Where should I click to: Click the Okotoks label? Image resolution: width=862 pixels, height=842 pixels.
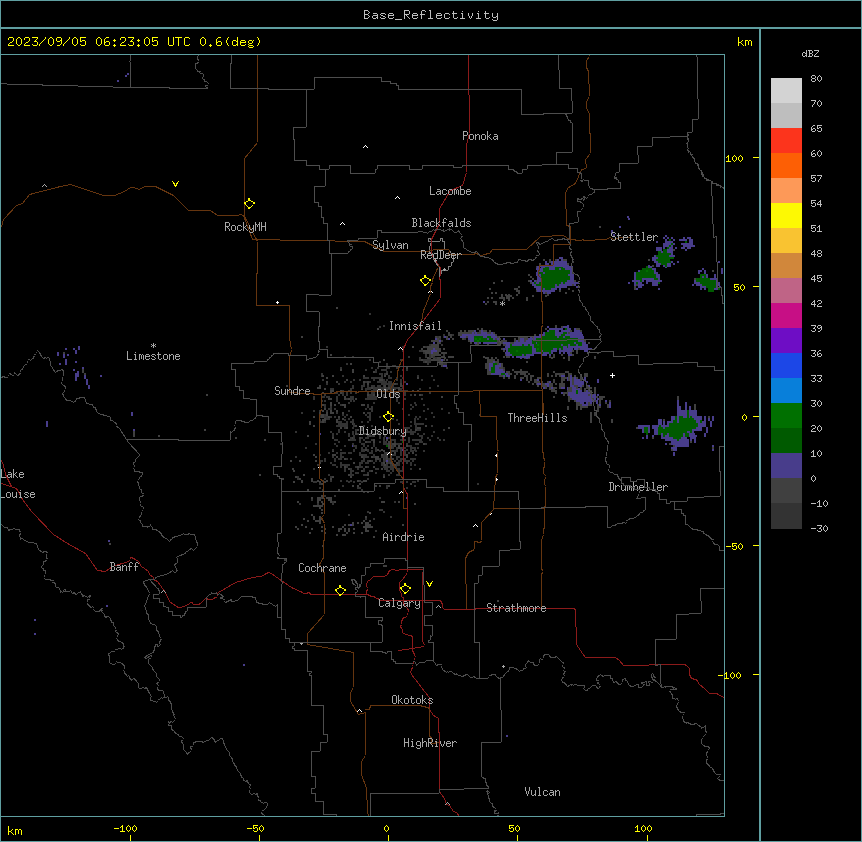coord(412,700)
